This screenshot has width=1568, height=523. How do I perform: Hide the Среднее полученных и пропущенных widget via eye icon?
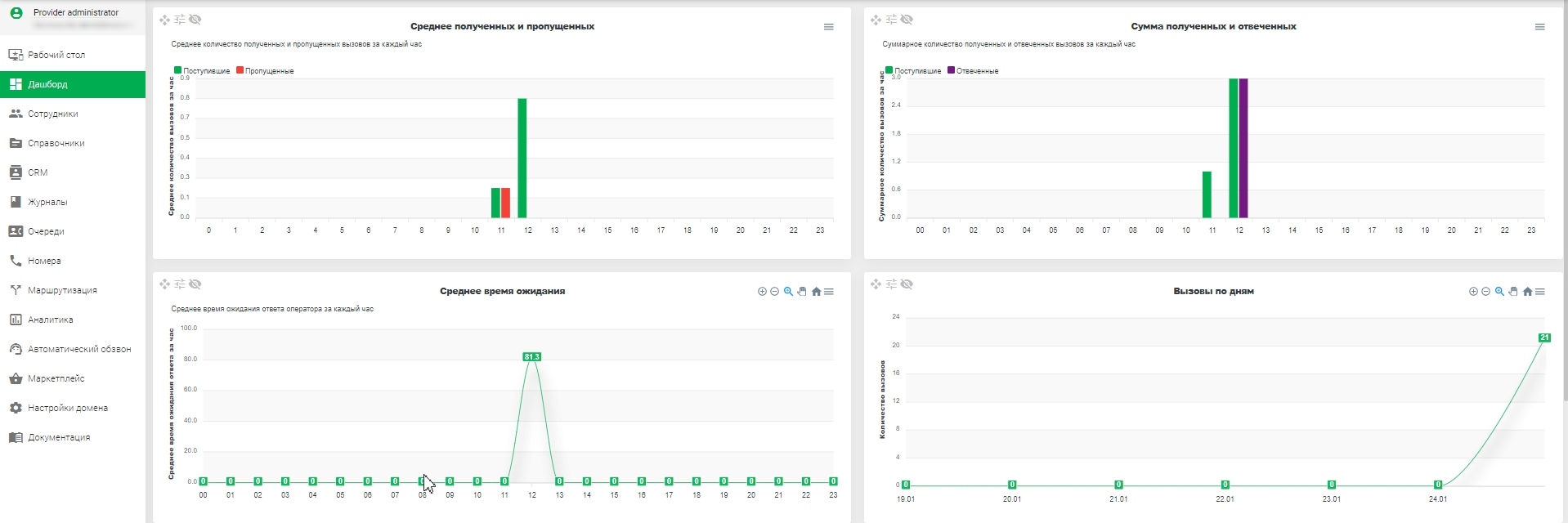coord(195,20)
